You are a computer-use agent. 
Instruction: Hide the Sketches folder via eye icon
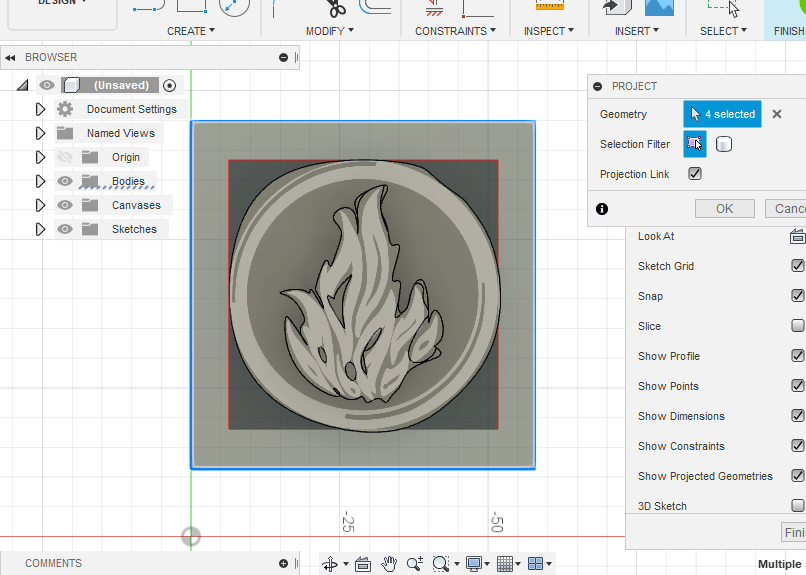click(65, 229)
